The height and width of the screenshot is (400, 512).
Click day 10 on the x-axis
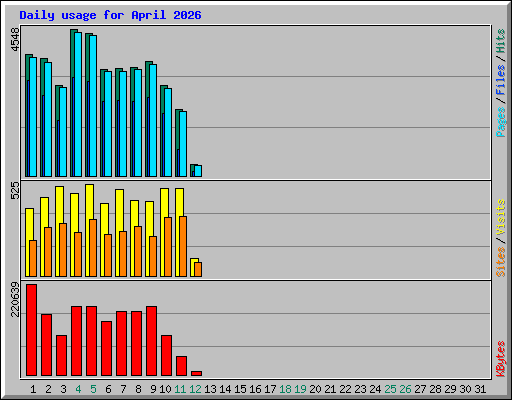pos(165,389)
